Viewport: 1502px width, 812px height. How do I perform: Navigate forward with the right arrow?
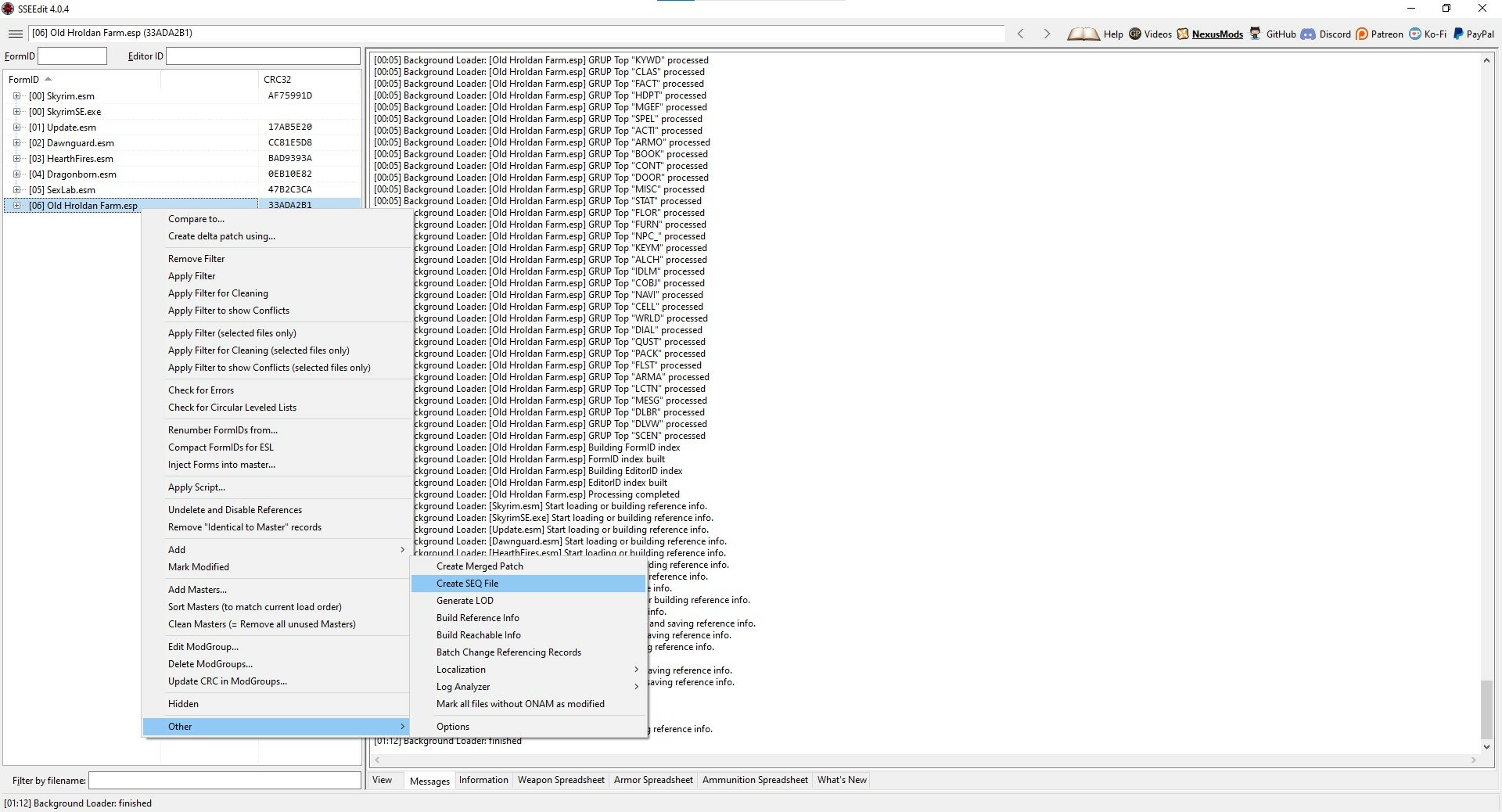[1047, 34]
